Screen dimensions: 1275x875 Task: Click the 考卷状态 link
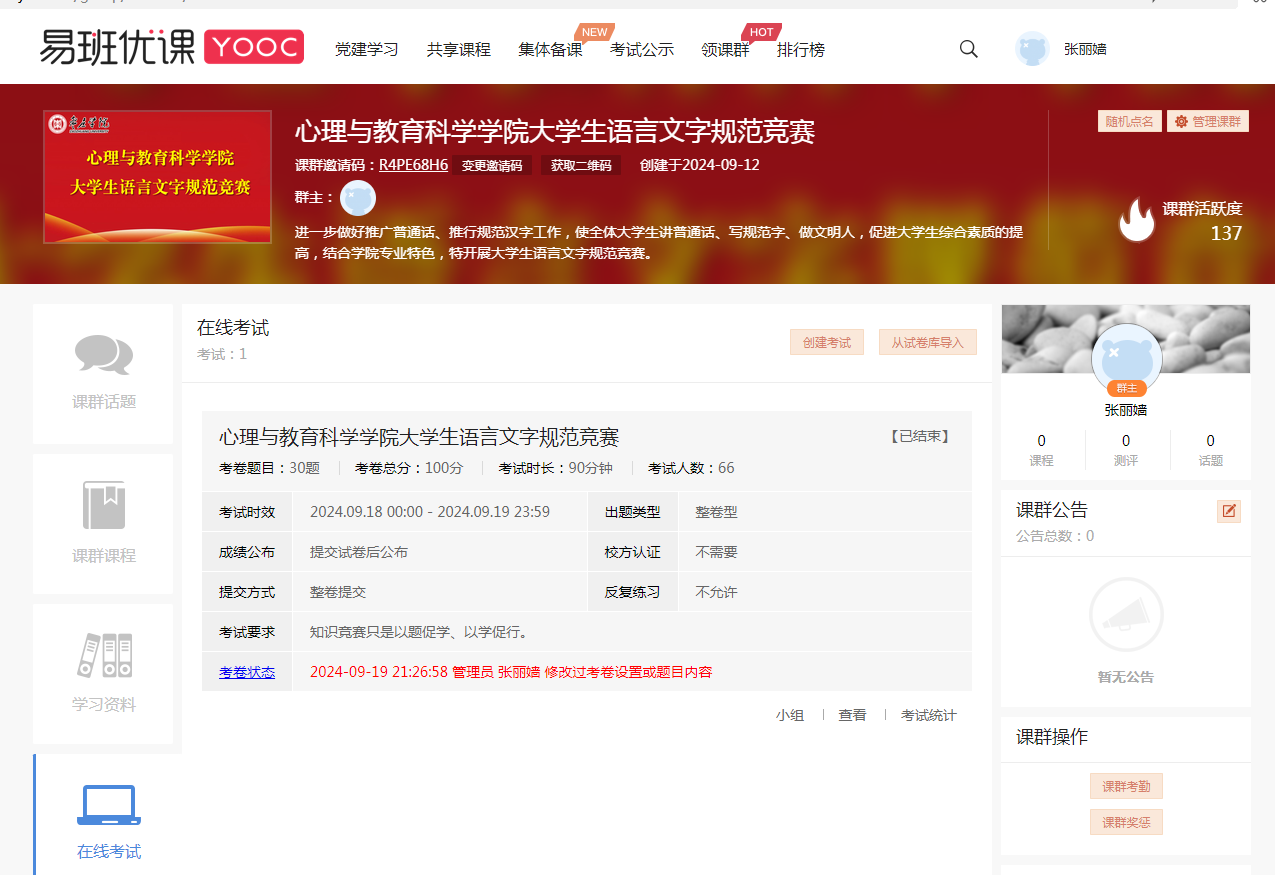pyautogui.click(x=246, y=671)
